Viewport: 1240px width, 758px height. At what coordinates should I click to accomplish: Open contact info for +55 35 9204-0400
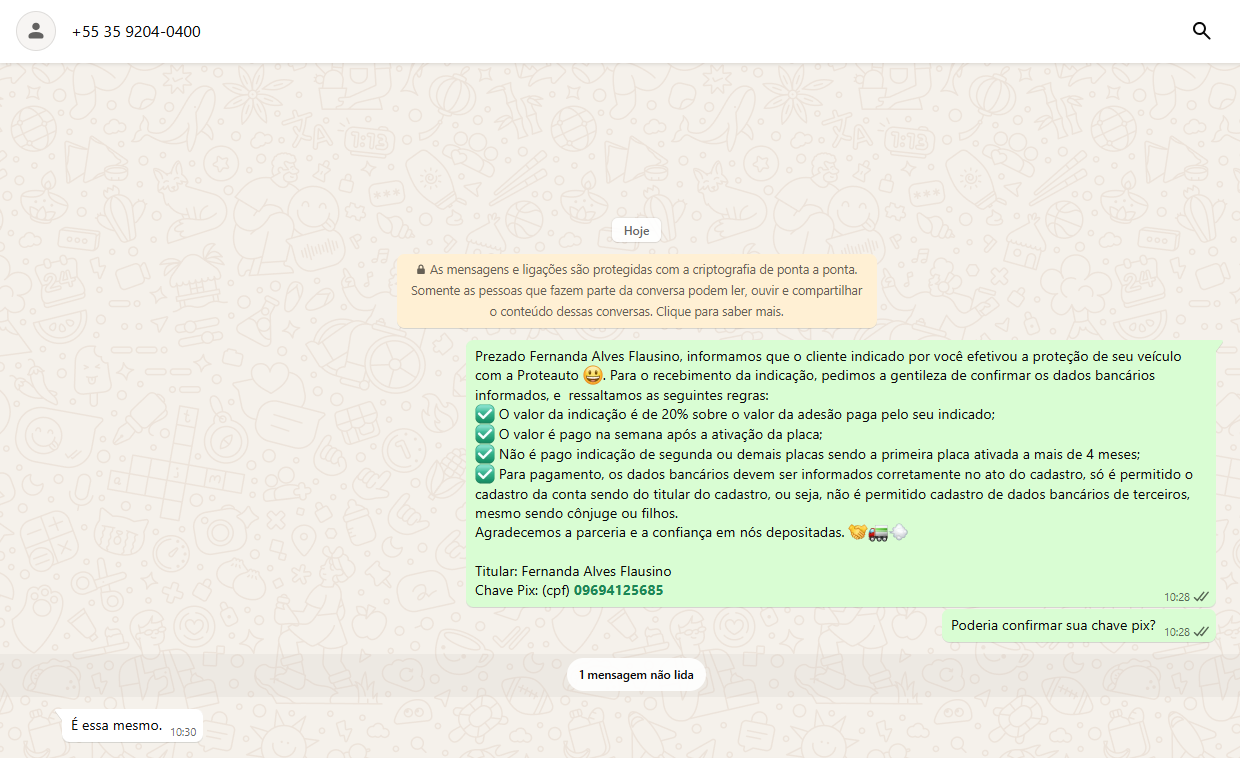(x=136, y=32)
